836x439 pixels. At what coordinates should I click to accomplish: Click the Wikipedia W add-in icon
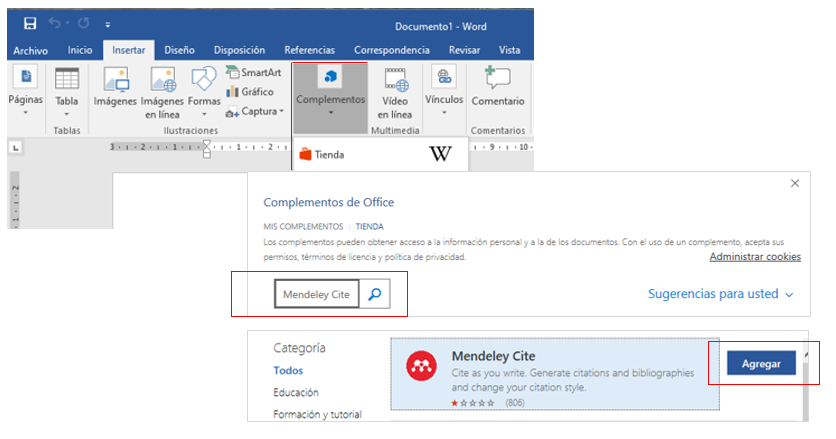[440, 154]
